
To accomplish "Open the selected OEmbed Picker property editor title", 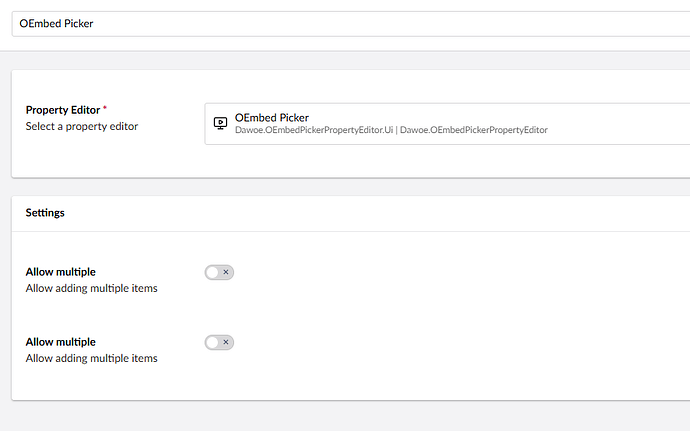I will point(272,117).
